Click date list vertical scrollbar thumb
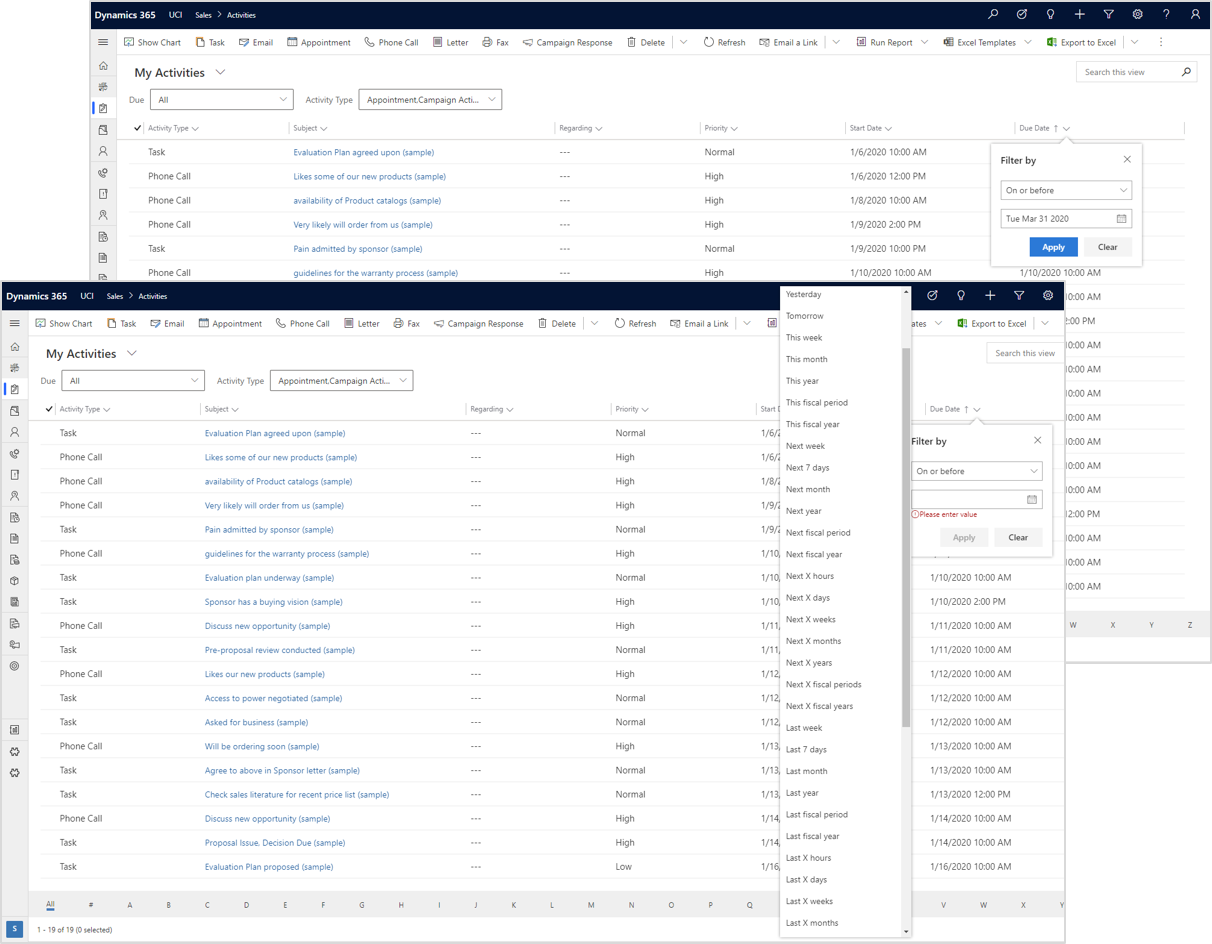This screenshot has width=1212, height=944. coord(906,537)
